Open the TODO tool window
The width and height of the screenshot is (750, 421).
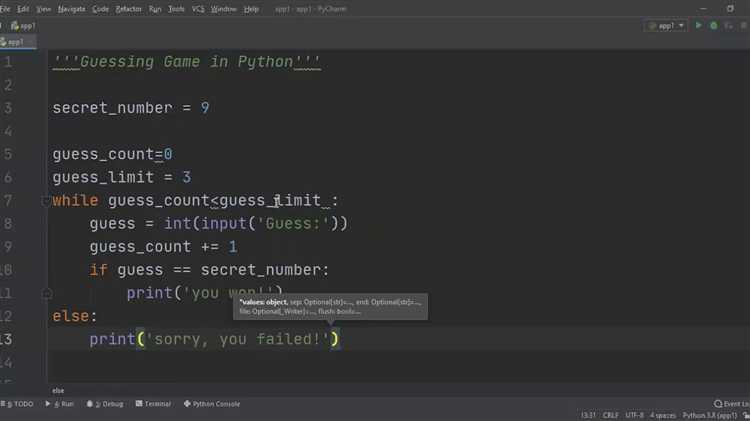pos(17,404)
